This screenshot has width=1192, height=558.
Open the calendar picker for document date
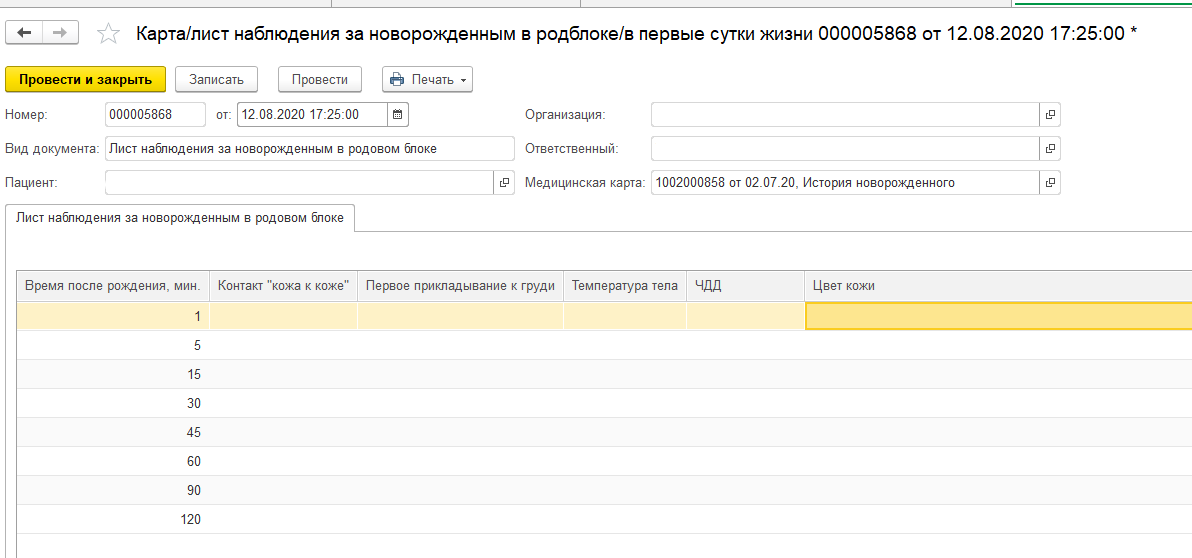tap(398, 115)
